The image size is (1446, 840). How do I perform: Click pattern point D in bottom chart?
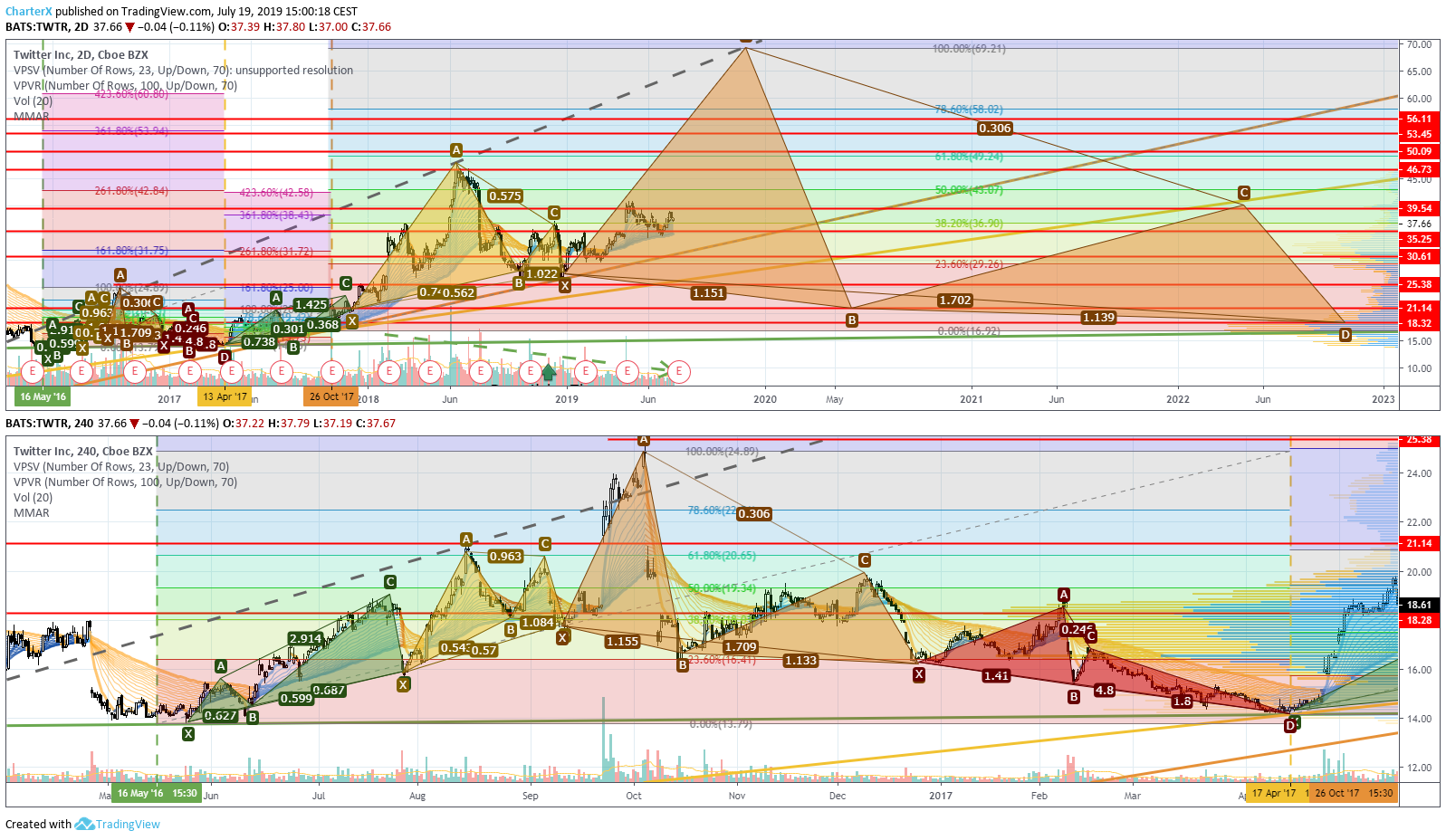(x=1290, y=726)
